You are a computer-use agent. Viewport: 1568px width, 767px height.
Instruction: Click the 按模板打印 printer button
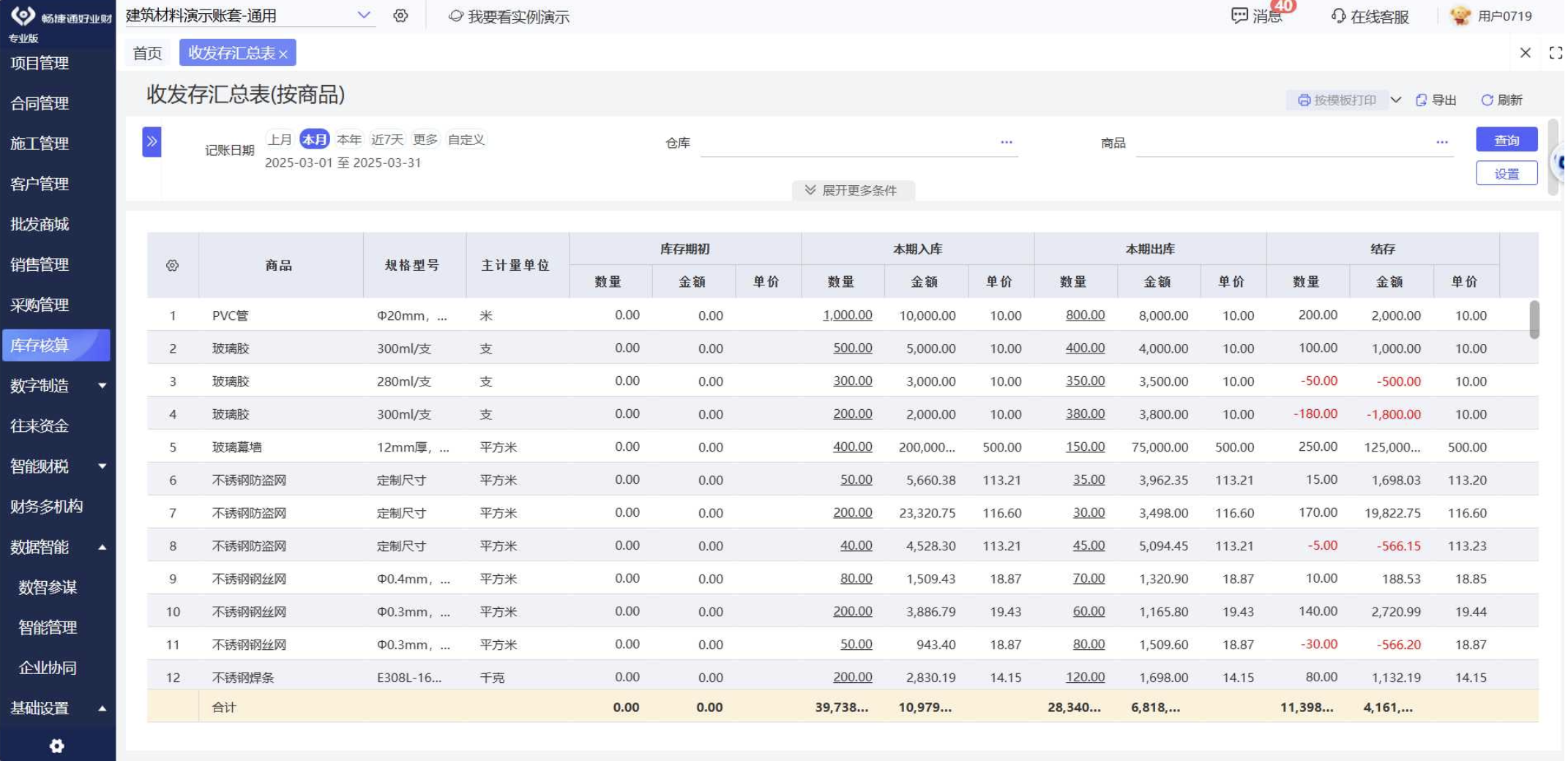coord(1337,100)
